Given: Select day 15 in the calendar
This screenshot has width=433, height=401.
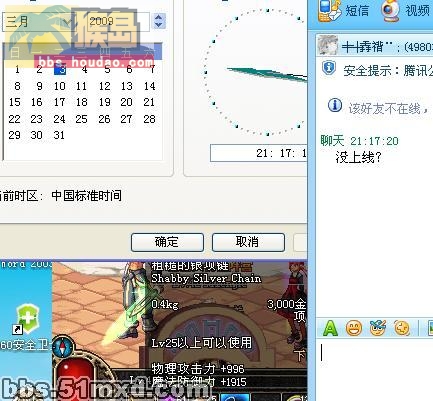Looking at the screenshot, I should point(15,102).
